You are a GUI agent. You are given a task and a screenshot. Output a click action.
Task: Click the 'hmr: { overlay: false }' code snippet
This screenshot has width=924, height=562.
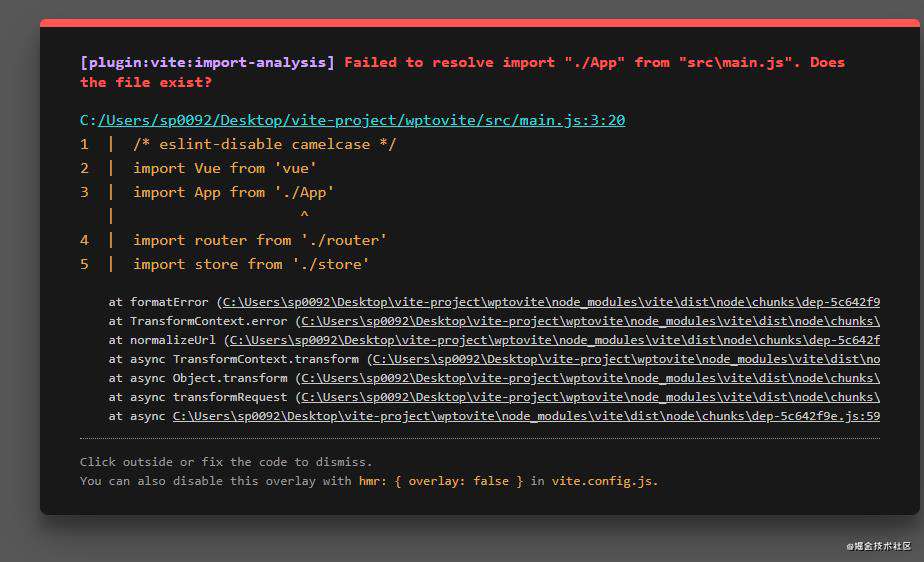(x=441, y=481)
